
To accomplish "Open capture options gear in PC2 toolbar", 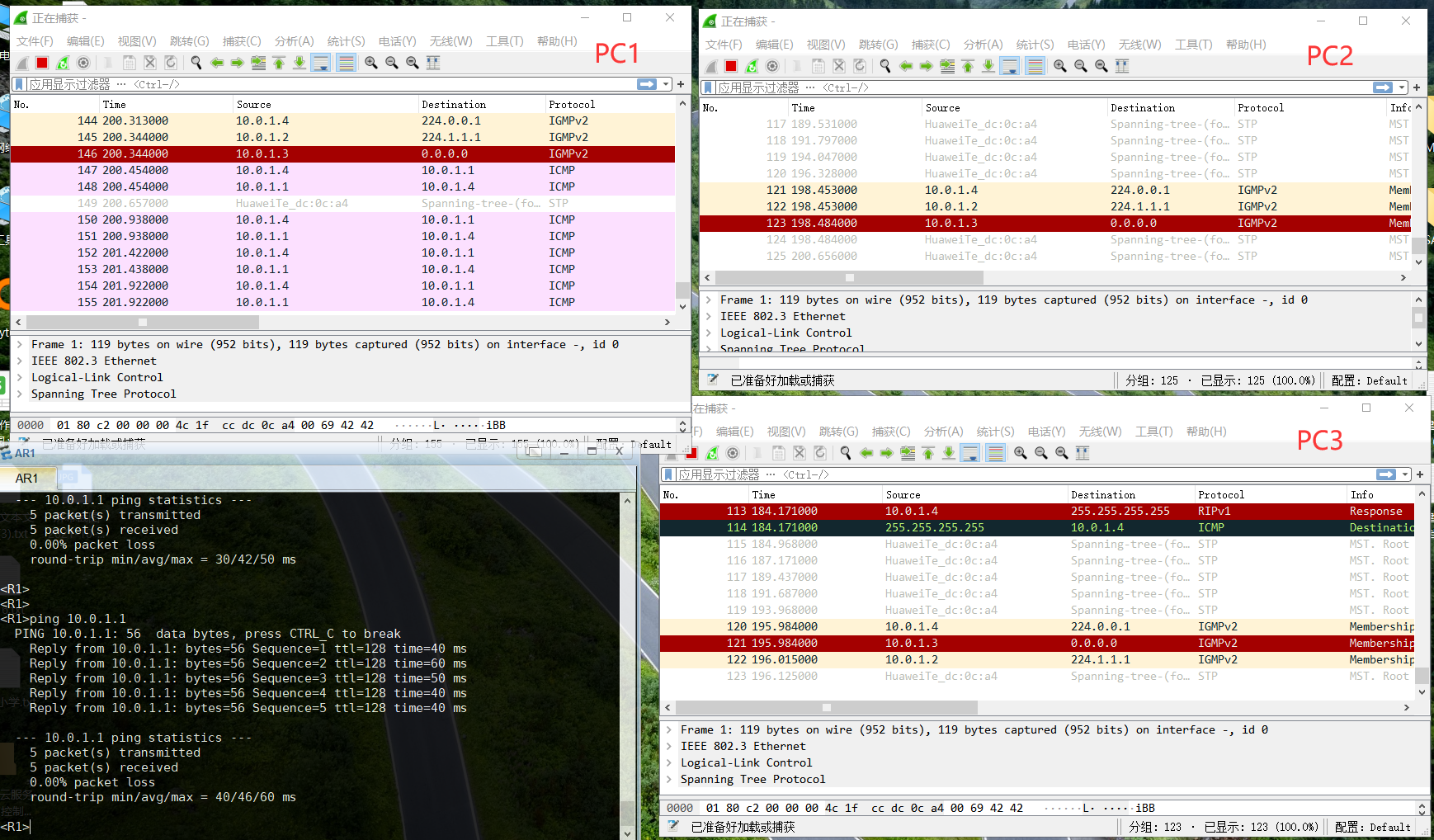I will (772, 66).
